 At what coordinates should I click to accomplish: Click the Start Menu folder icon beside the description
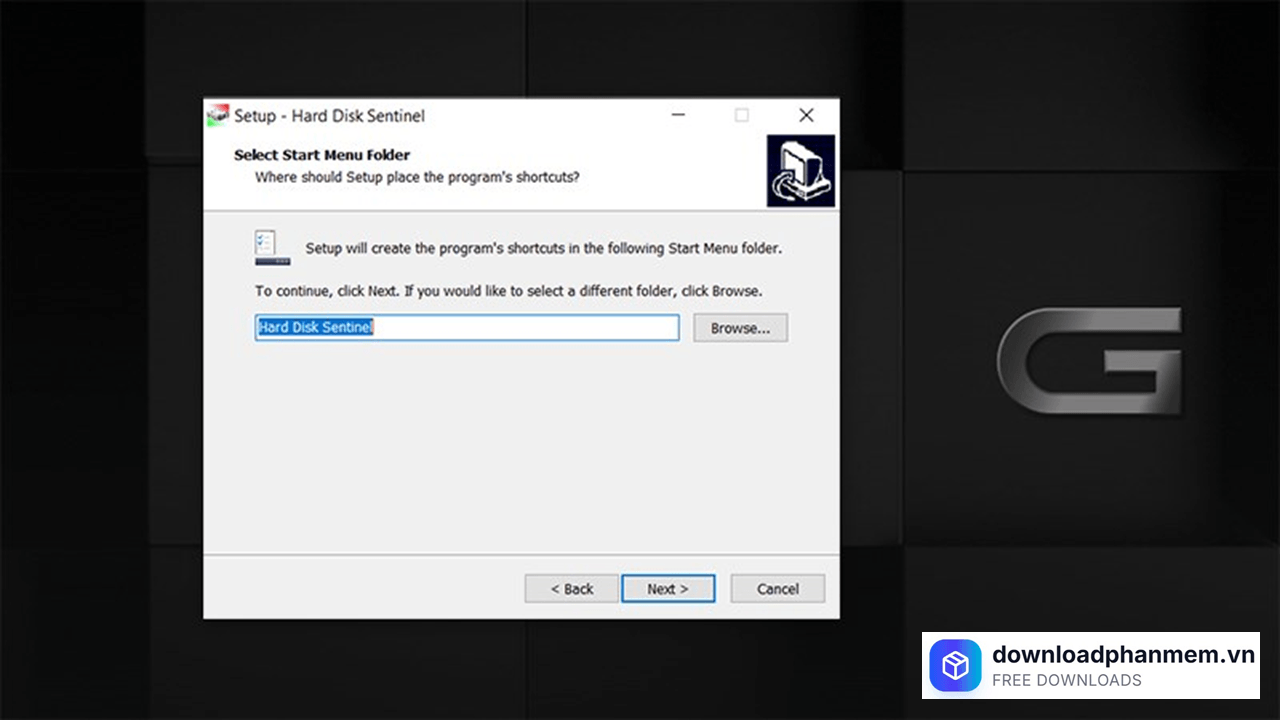pyautogui.click(x=272, y=247)
